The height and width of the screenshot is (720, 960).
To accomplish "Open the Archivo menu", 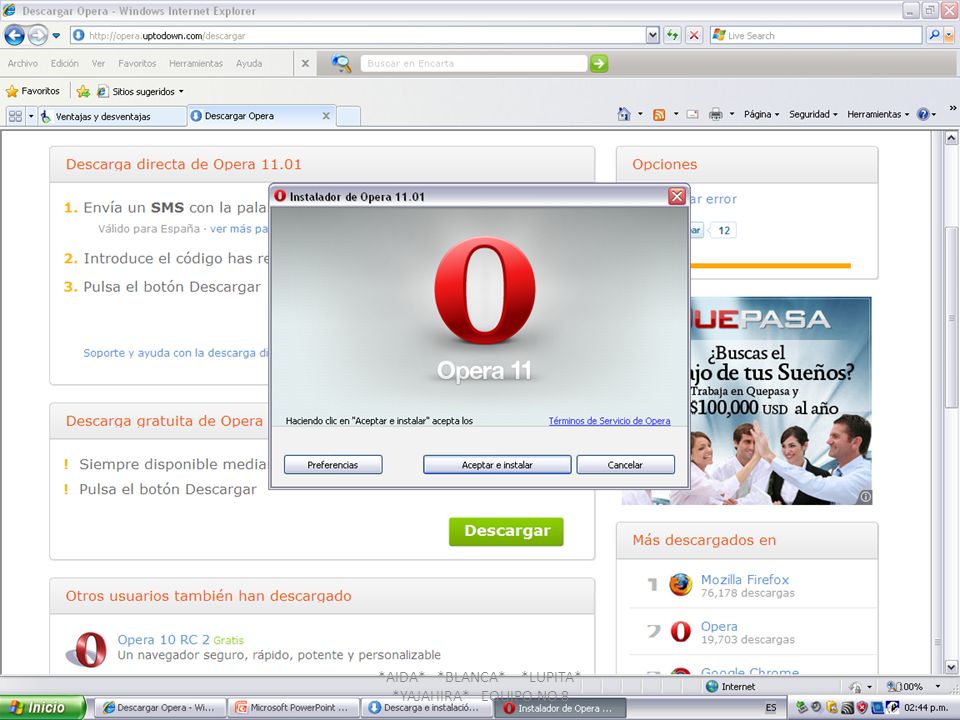I will pyautogui.click(x=23, y=63).
